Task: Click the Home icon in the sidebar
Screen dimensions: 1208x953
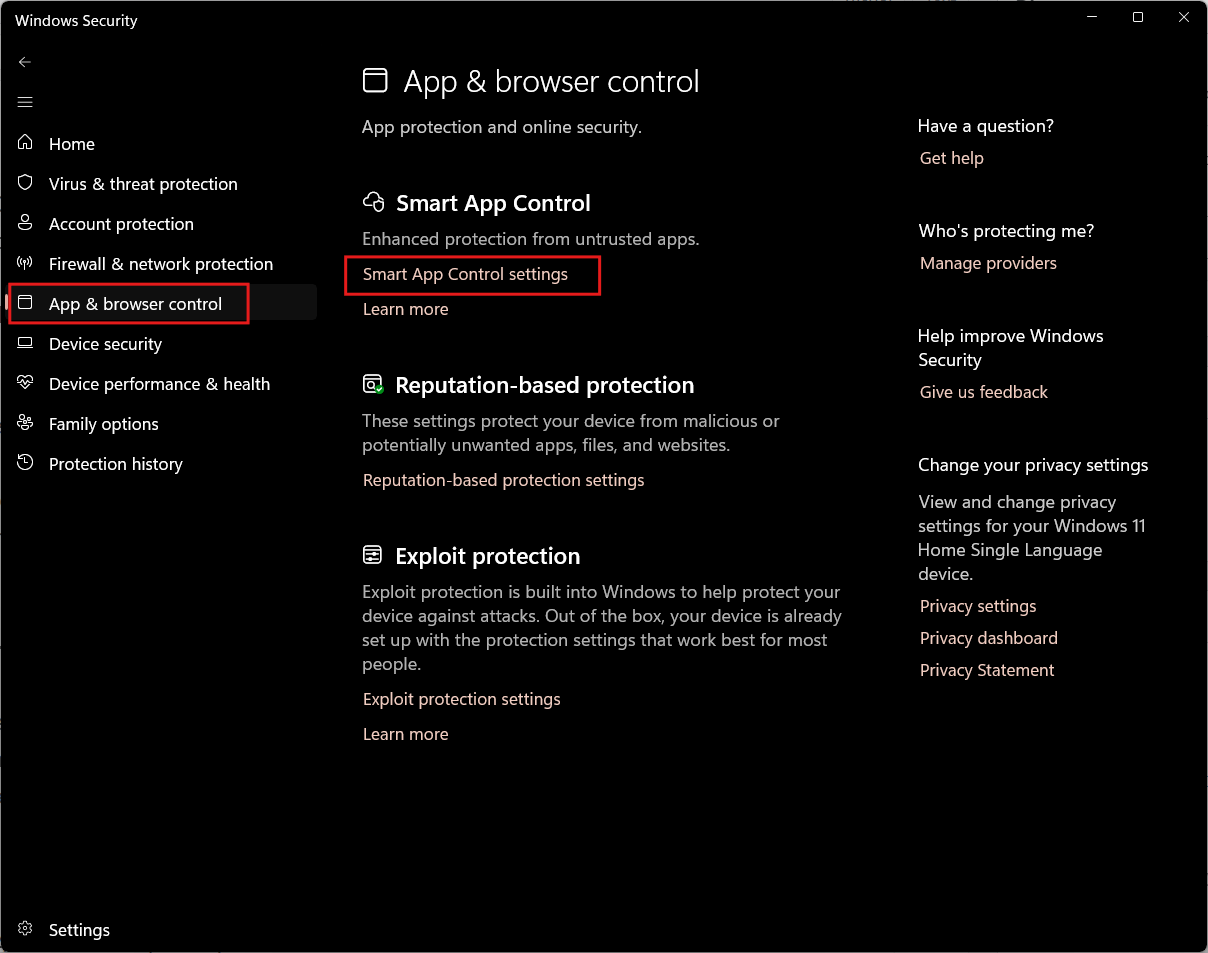Action: point(24,142)
